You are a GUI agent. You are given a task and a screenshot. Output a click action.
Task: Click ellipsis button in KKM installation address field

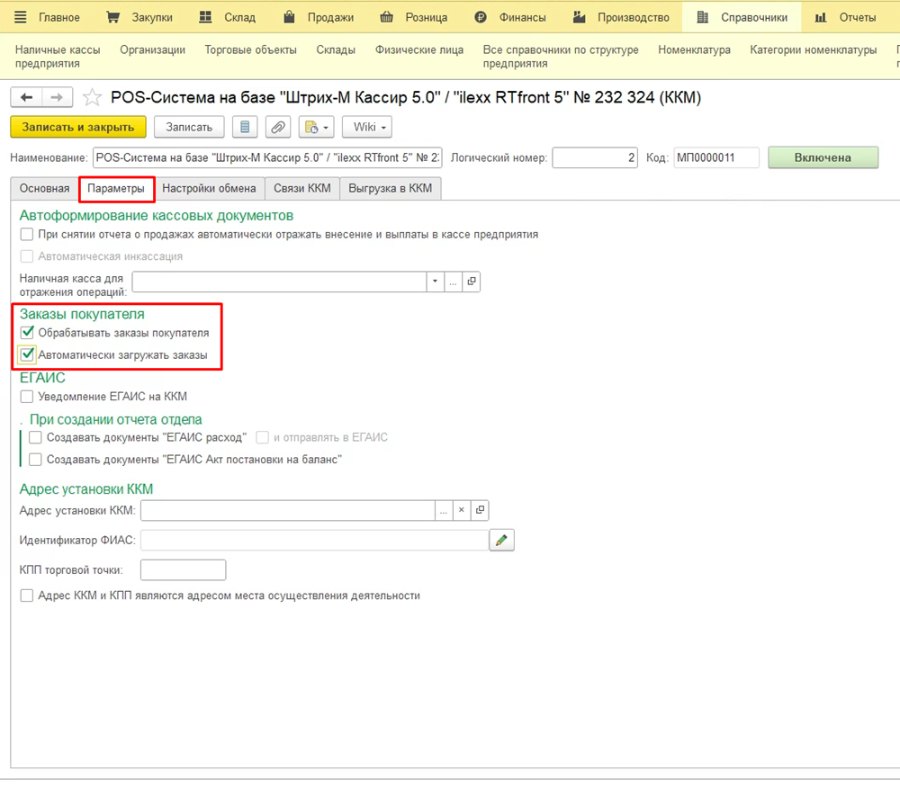[444, 510]
